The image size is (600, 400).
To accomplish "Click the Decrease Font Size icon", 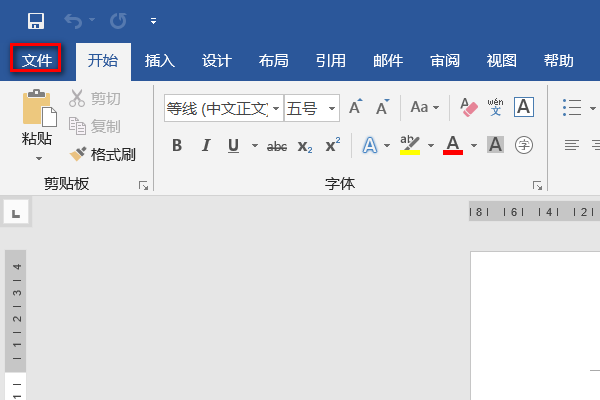I will [382, 107].
